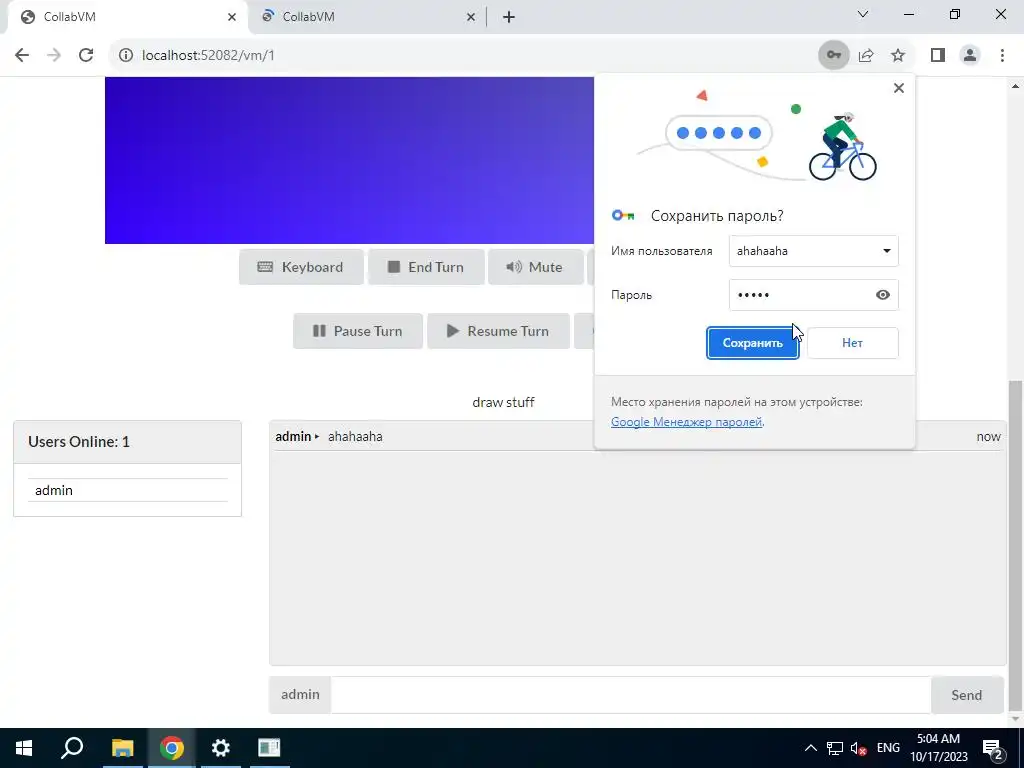The height and width of the screenshot is (768, 1024).
Task: Click the chat message input field
Action: tap(630, 695)
